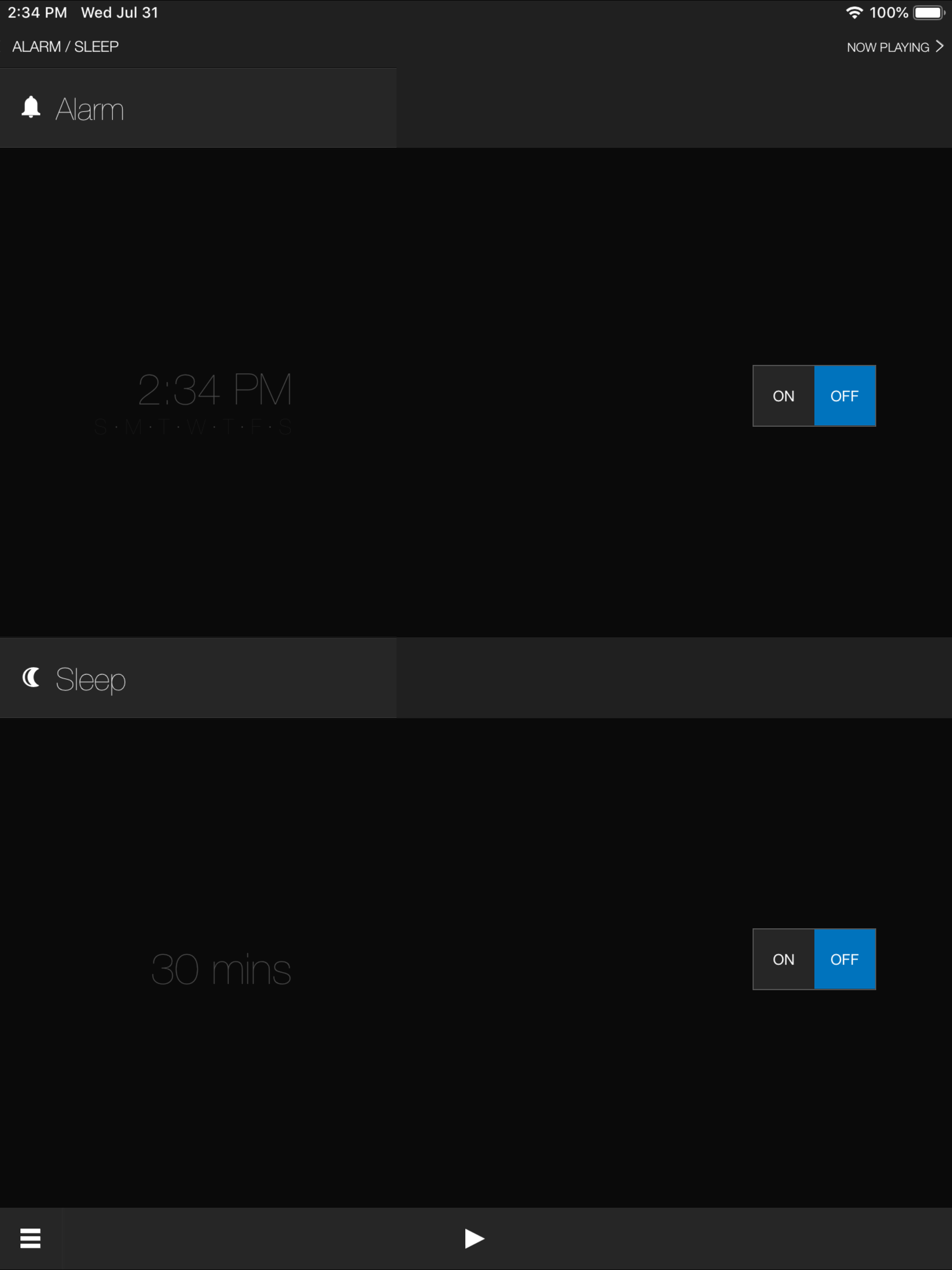Tap the Wi-Fi status icon
Viewport: 952px width, 1270px height.
[x=854, y=13]
